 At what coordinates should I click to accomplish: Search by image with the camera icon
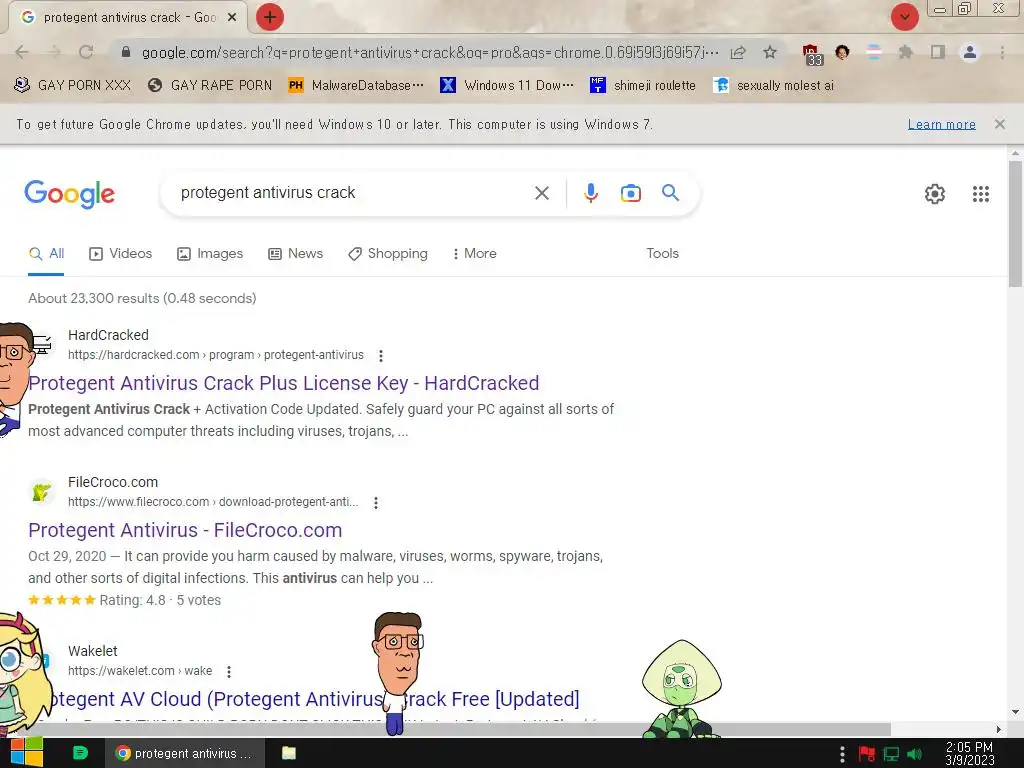coord(630,193)
